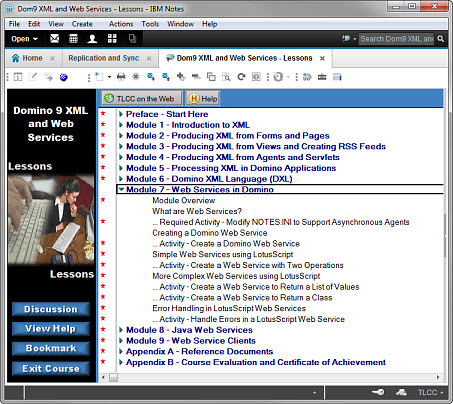This screenshot has width=453, height=404.
Task: Click the double arrow toolbar icon
Action: 307,77
